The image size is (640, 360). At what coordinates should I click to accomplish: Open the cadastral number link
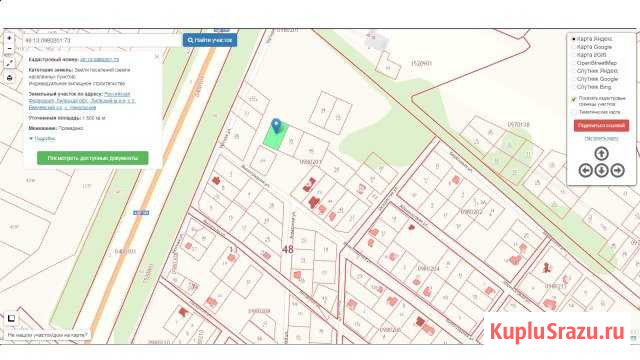click(100, 60)
